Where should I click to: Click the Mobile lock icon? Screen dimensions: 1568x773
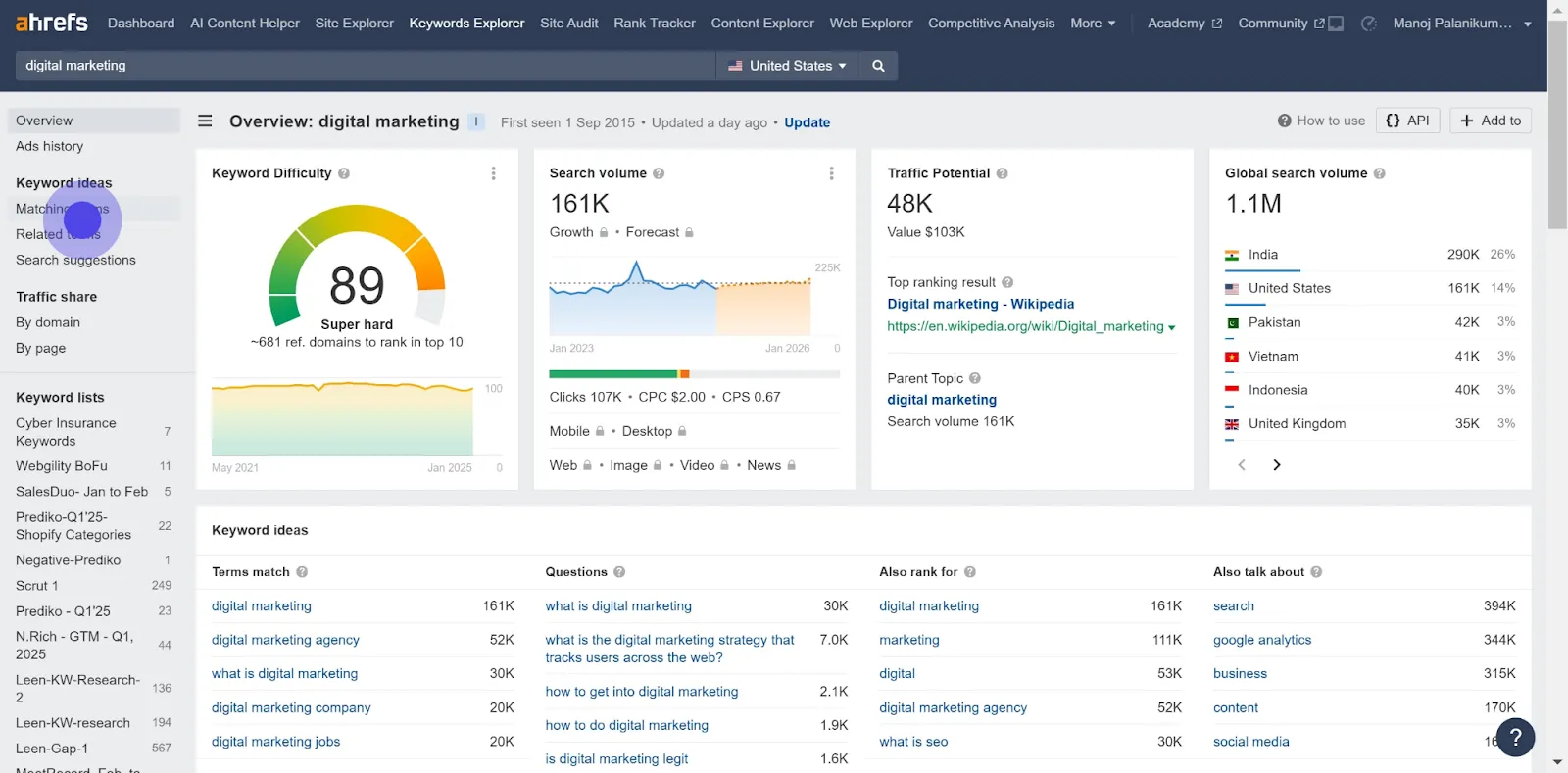(600, 432)
